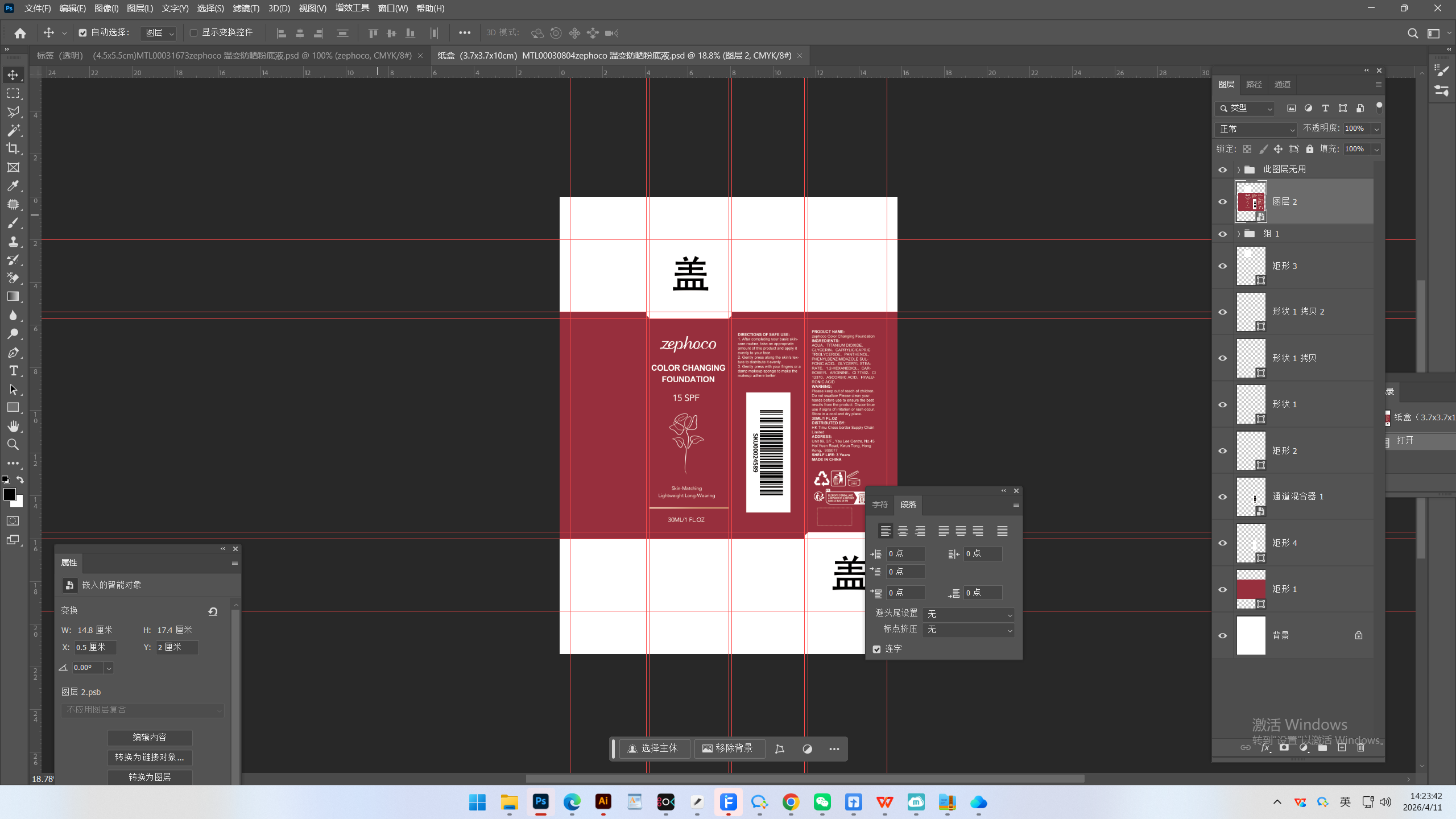Select the Move tool in the toolbox
This screenshot has width=1456, height=819.
(13, 75)
